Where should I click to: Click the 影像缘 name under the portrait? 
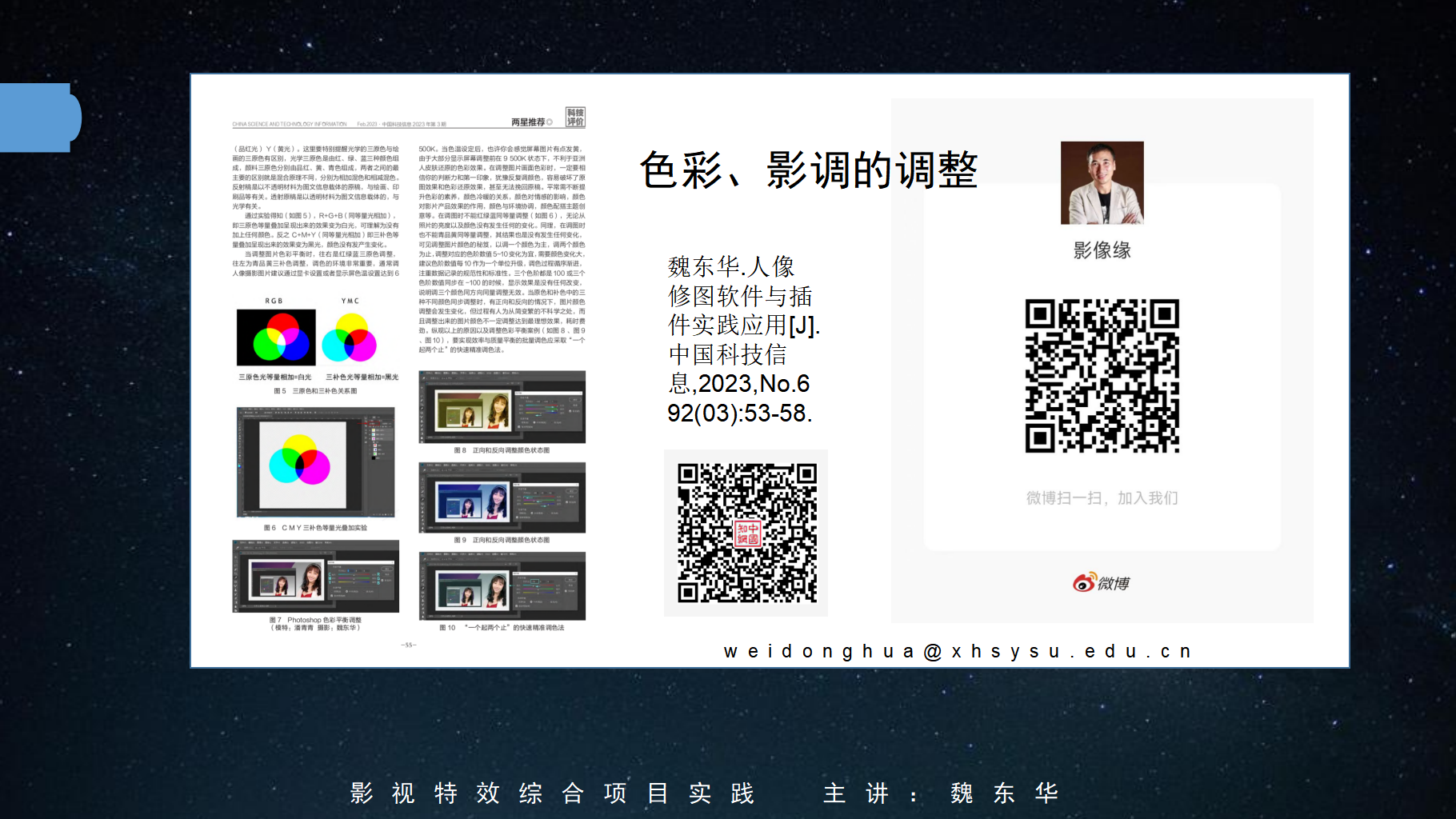click(x=1102, y=250)
